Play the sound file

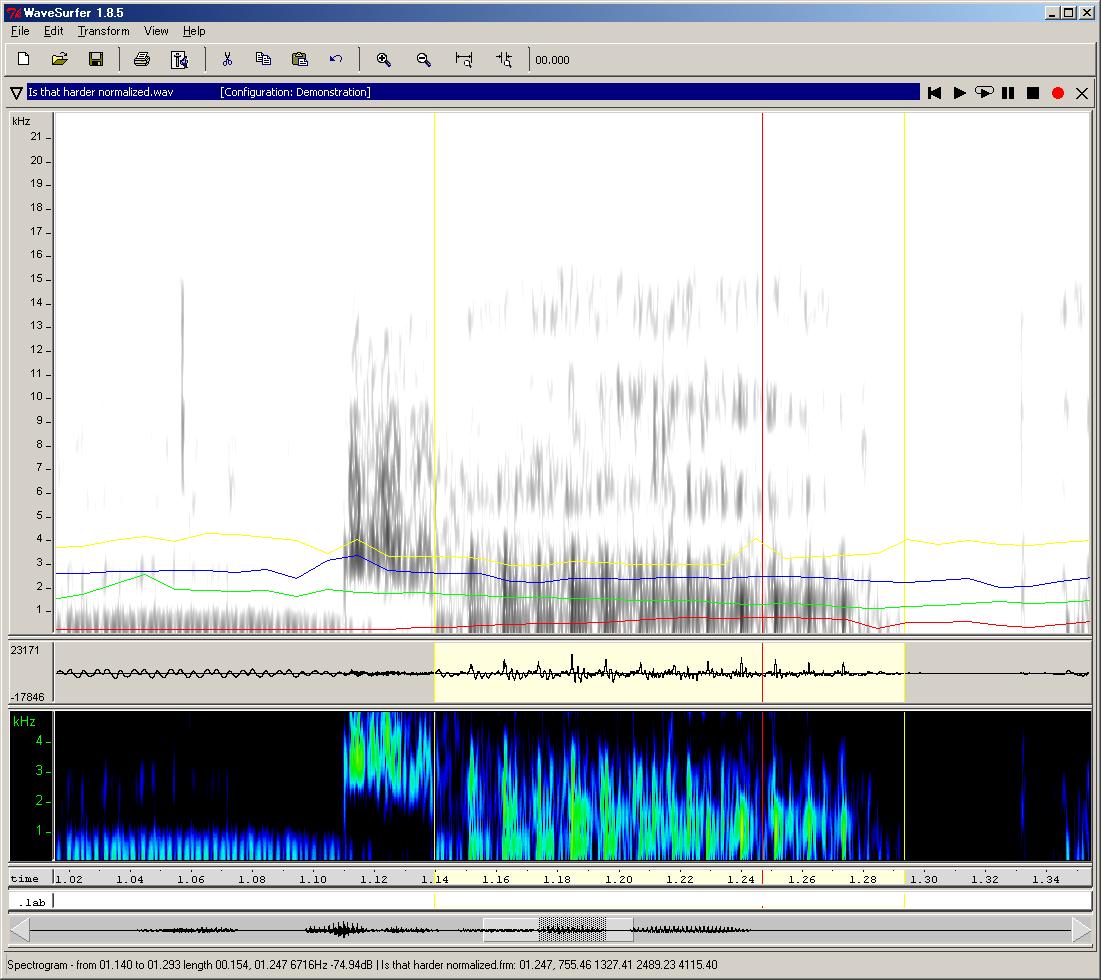(x=959, y=93)
